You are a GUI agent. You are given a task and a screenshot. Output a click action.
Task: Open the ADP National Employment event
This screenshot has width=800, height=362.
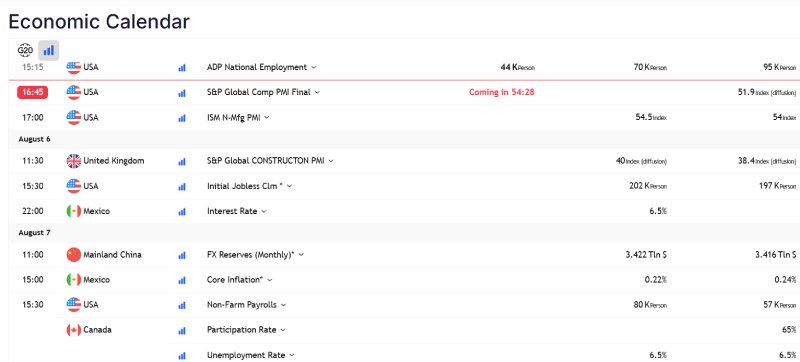point(257,67)
